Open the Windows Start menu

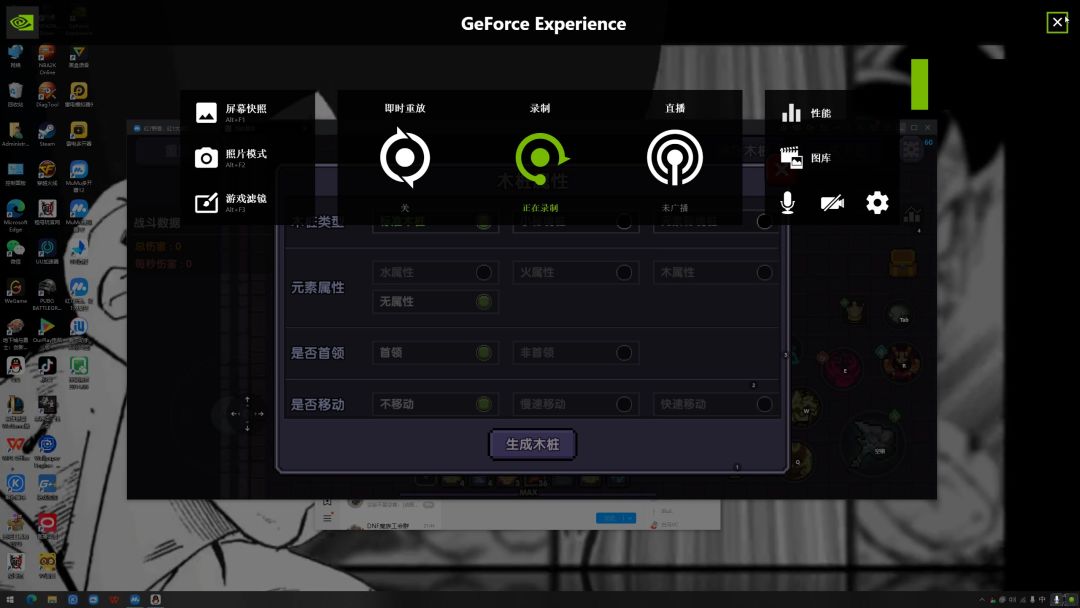point(10,600)
